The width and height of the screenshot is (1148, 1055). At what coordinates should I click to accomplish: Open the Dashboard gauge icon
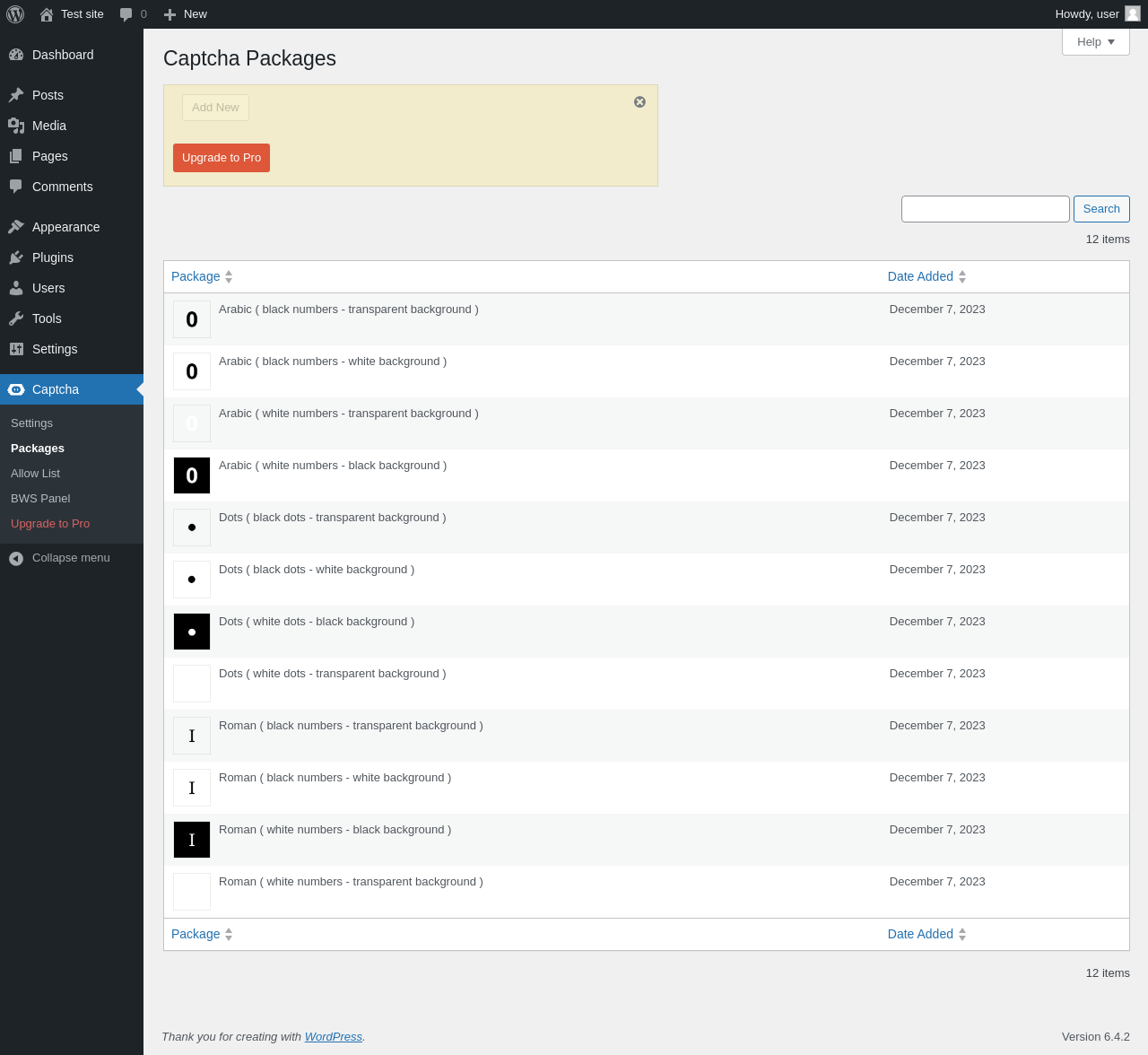click(16, 55)
